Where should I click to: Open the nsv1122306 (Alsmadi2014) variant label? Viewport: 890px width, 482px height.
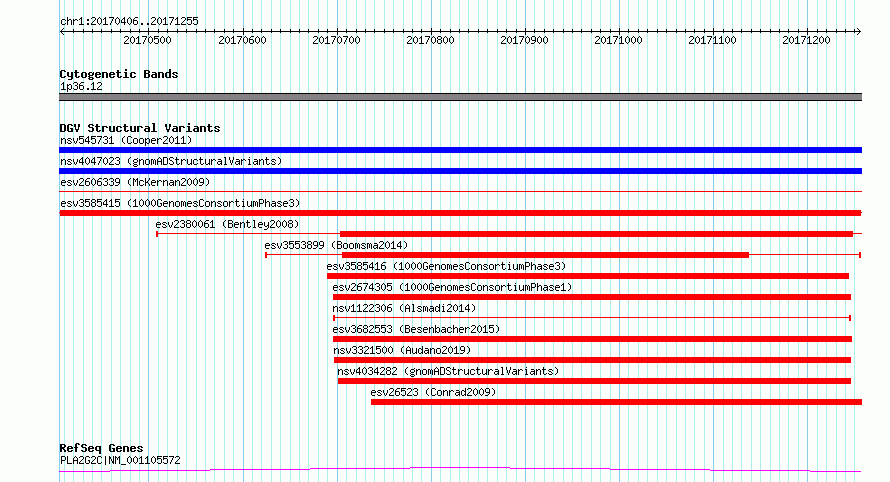point(404,308)
